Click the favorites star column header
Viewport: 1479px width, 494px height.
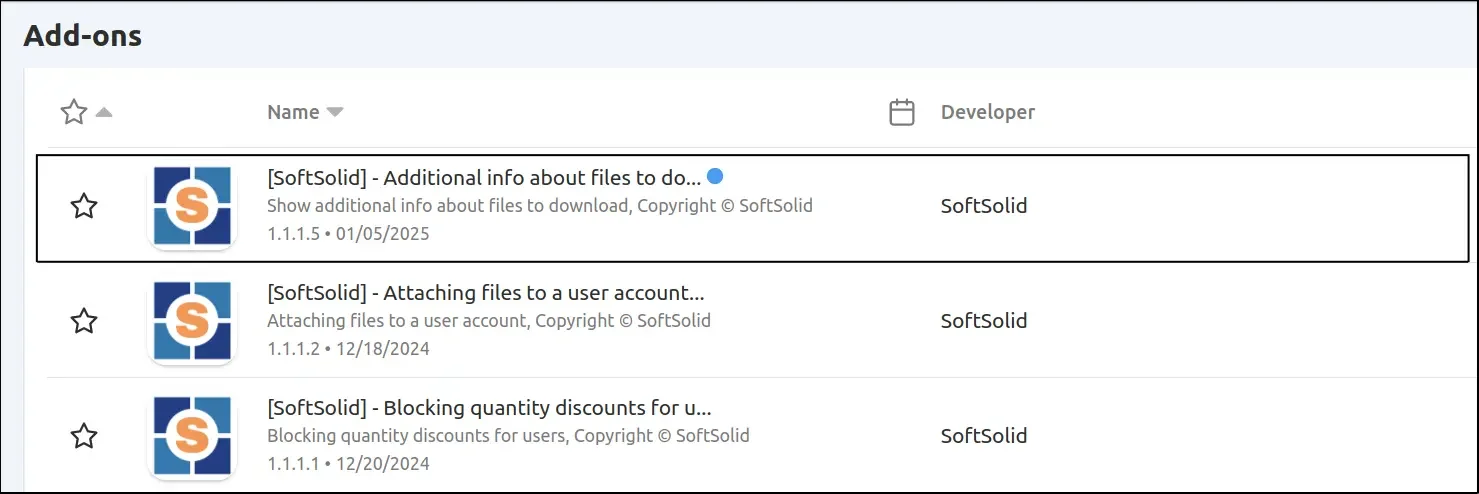coord(74,112)
